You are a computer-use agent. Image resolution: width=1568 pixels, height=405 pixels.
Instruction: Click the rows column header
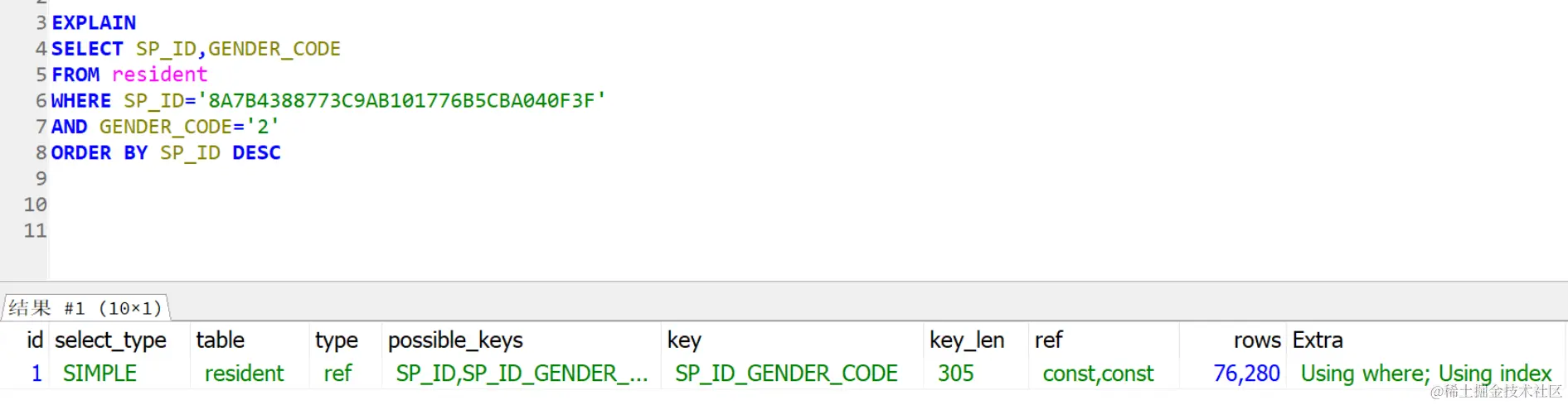pos(1256,340)
